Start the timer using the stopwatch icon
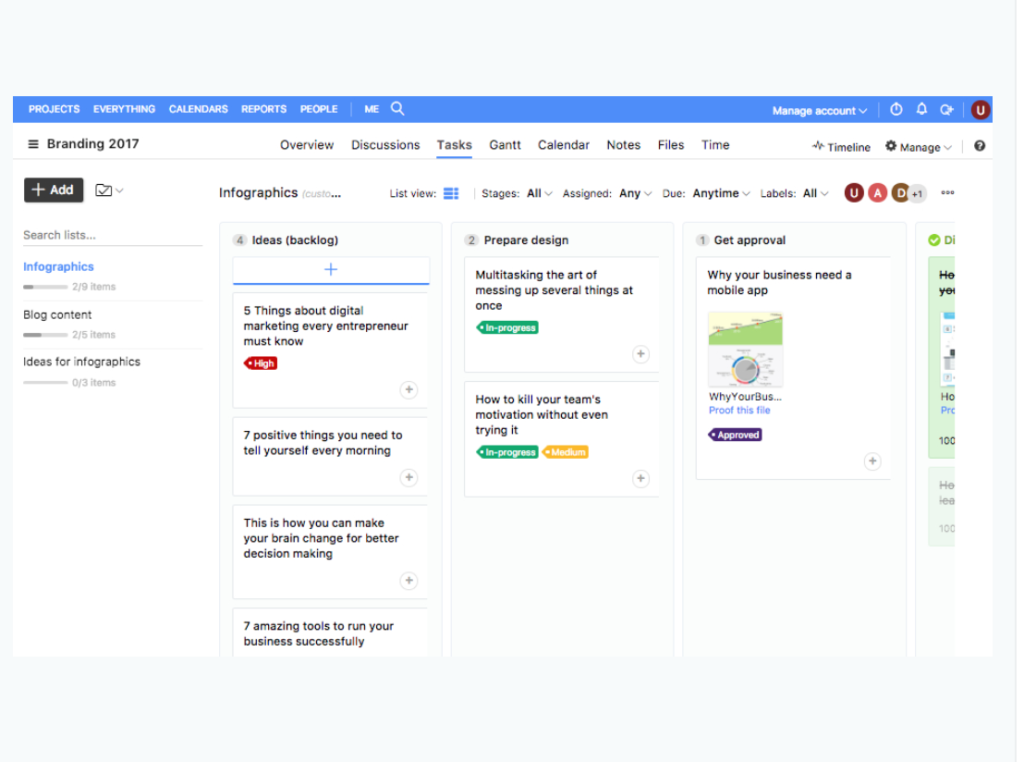This screenshot has height=762, width=1024. pos(896,109)
